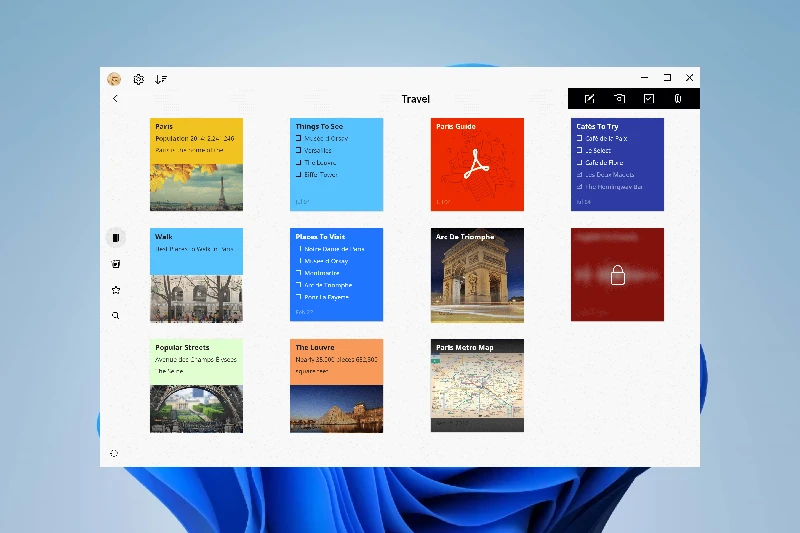Click Avenue des Champs-Élysées text
800x533 pixels.
(196, 360)
